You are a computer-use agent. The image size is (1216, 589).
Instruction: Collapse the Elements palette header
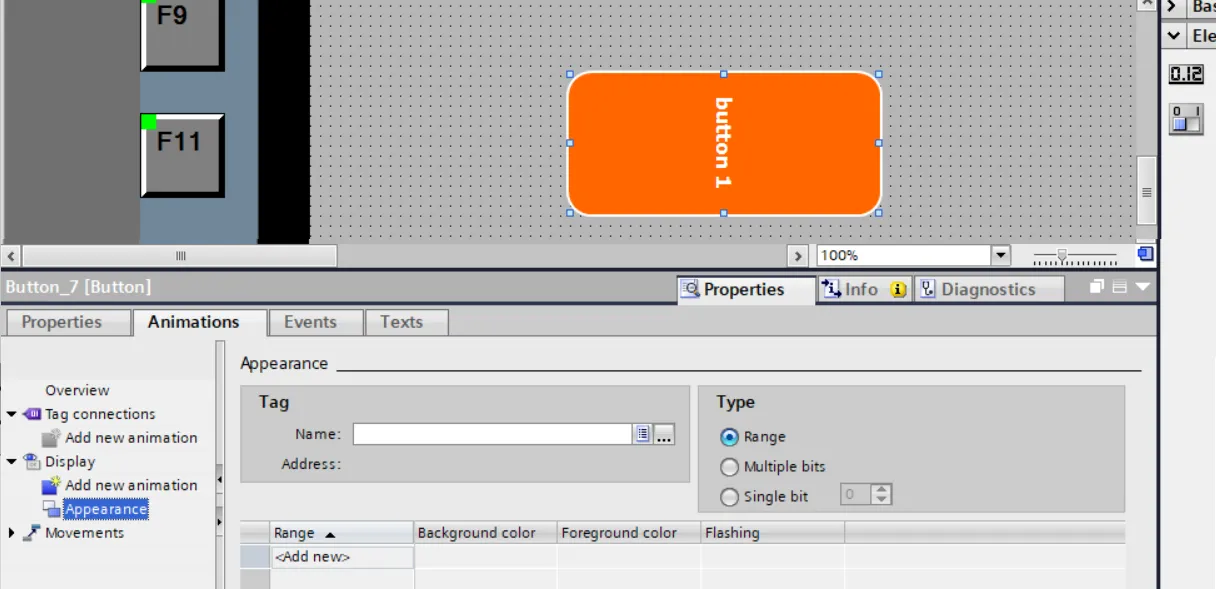point(1174,36)
